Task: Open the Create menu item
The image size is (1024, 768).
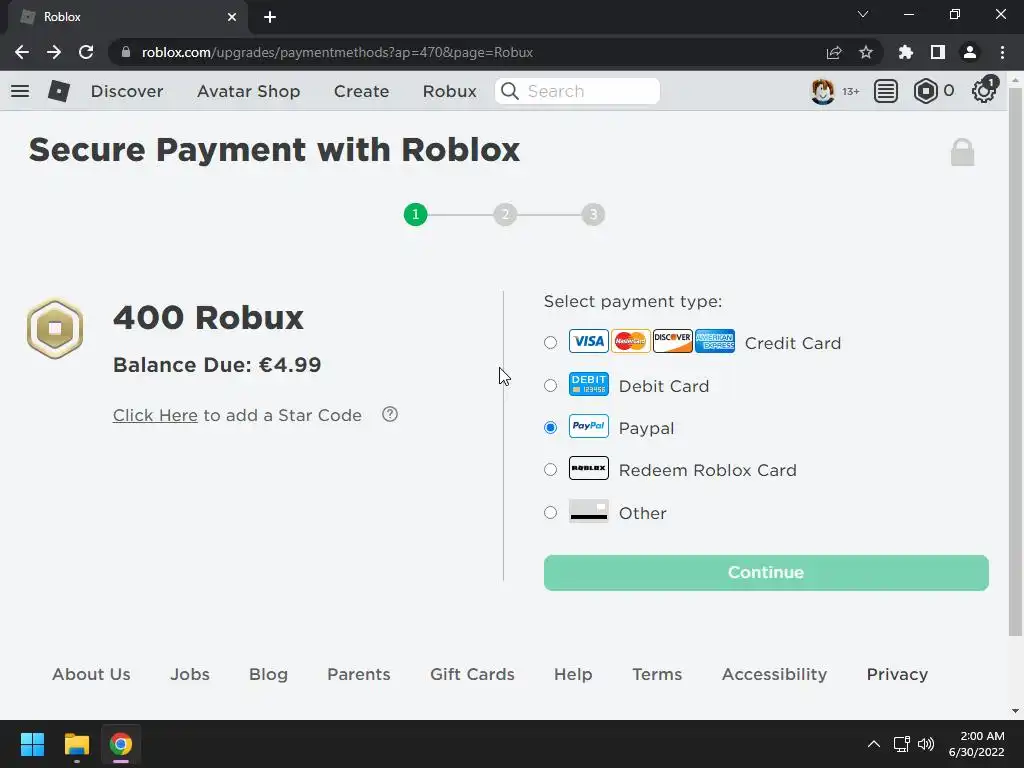Action: pyautogui.click(x=362, y=91)
